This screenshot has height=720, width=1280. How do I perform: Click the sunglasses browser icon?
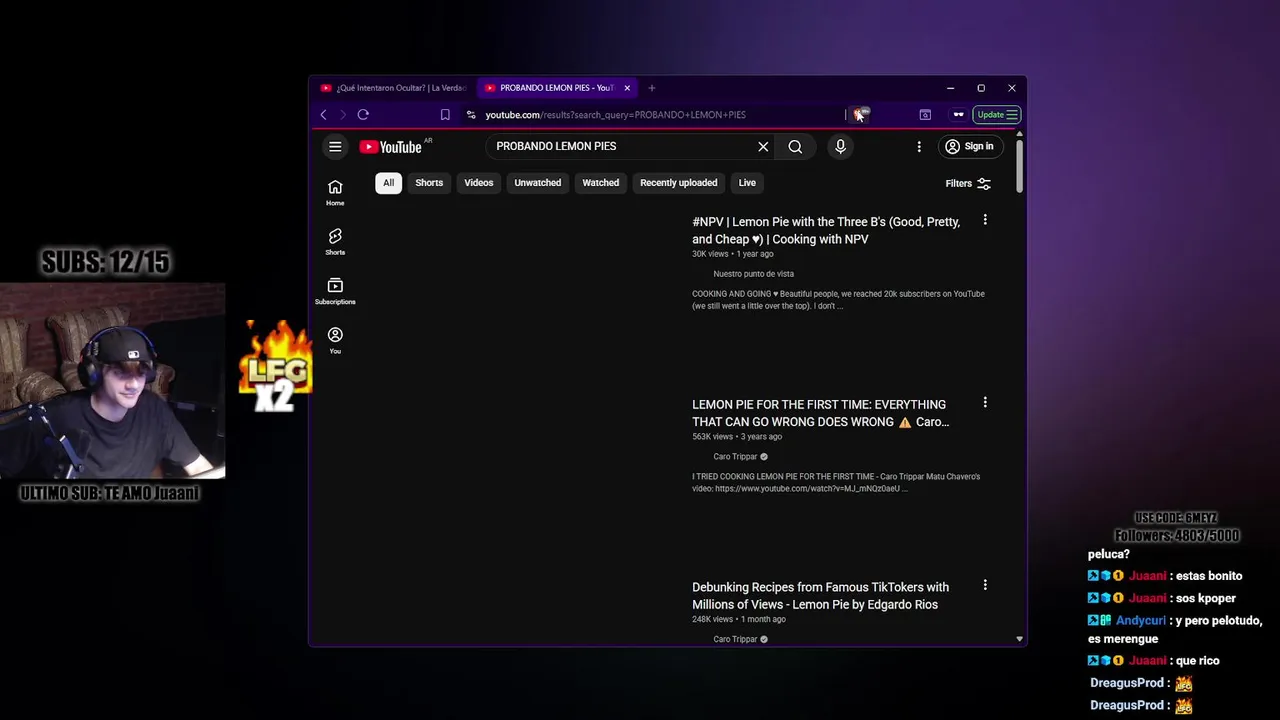[x=958, y=115]
